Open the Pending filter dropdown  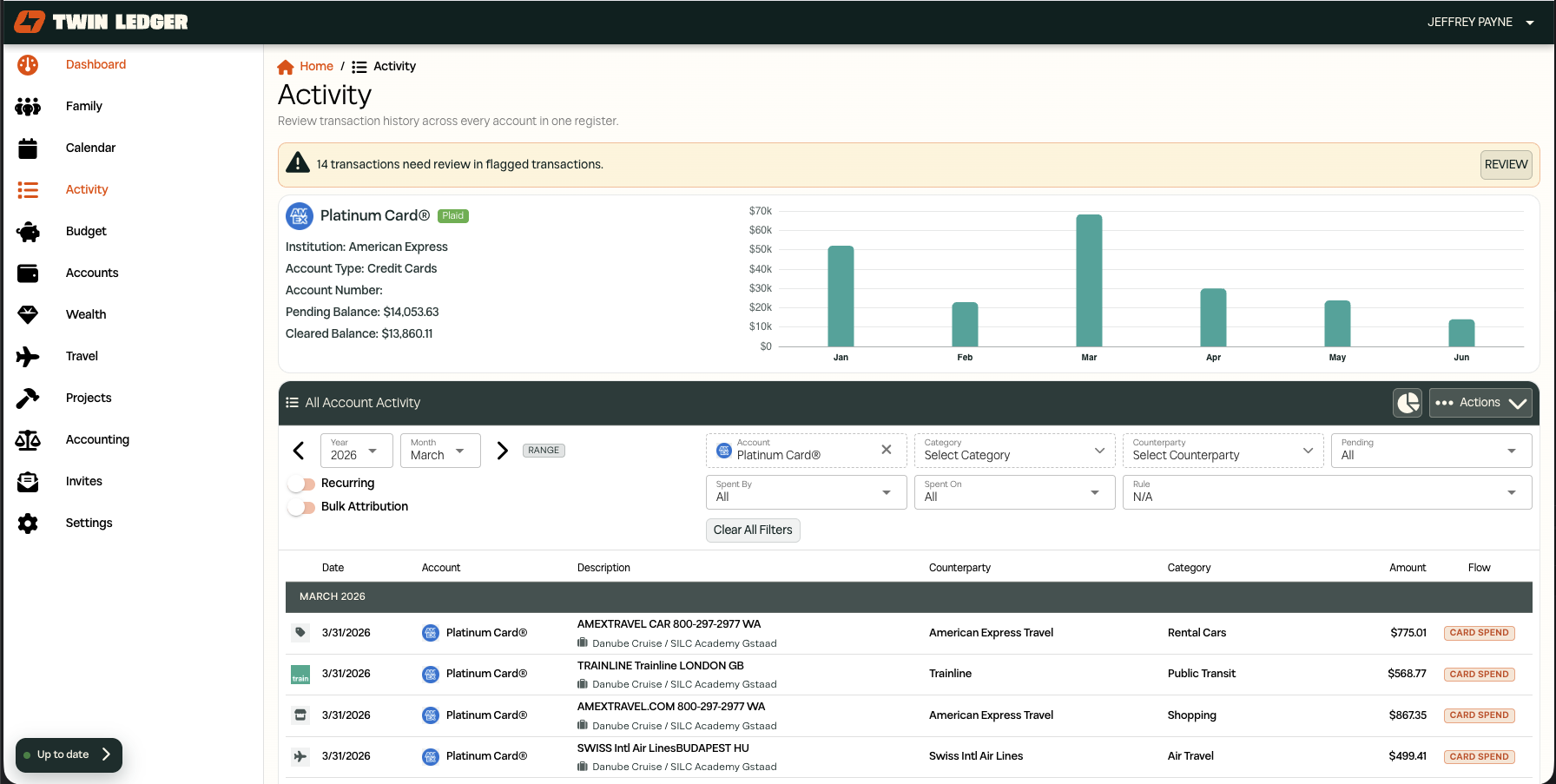(x=1431, y=451)
